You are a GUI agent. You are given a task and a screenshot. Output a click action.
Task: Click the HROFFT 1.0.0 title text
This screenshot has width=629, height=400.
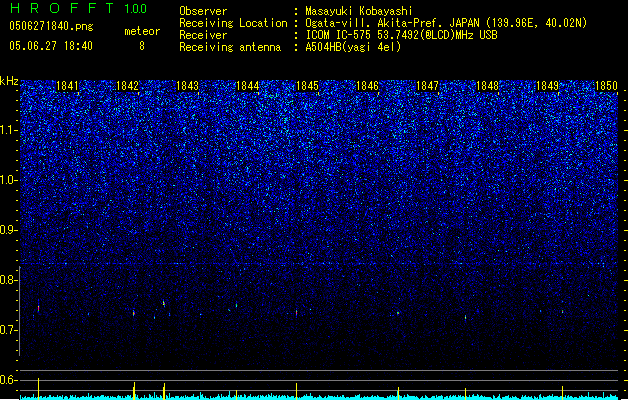click(78, 8)
